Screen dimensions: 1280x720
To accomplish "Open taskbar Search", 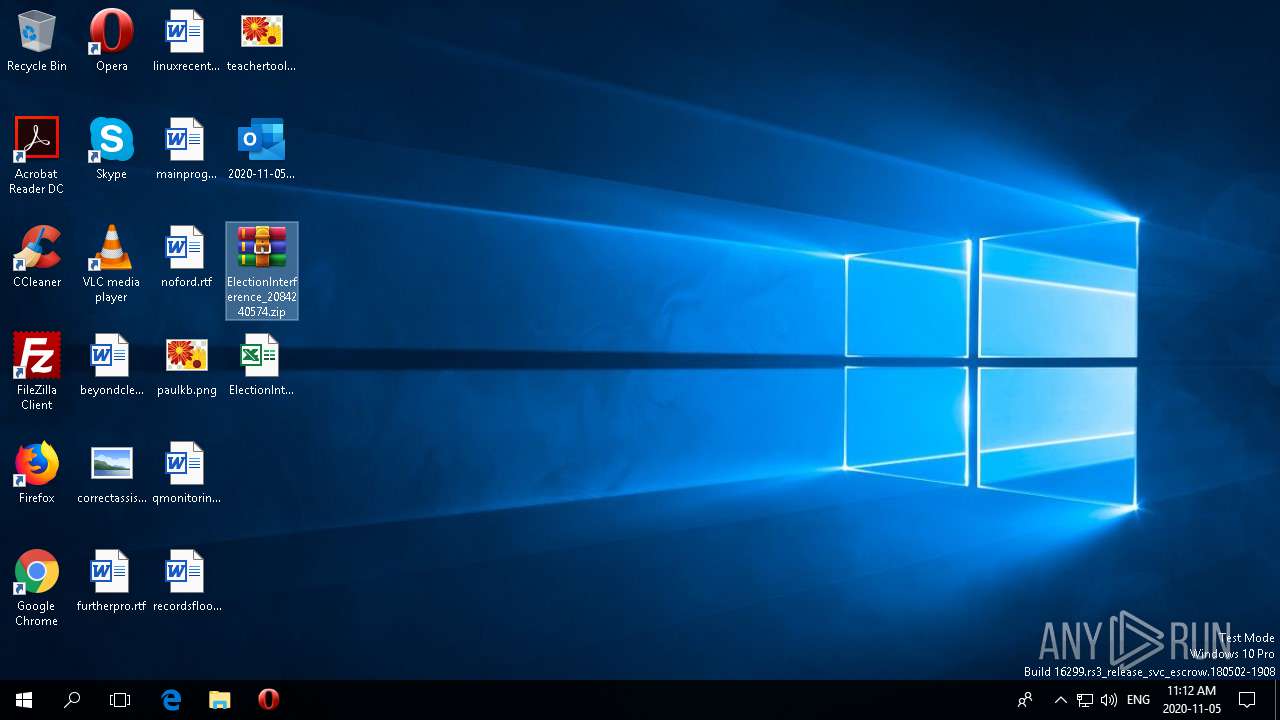I will point(72,700).
